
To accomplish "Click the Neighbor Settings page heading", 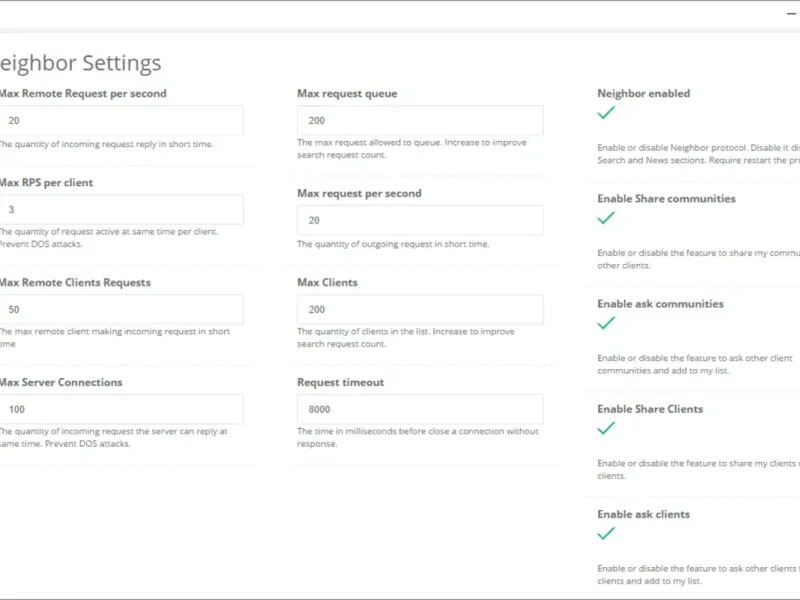I will [x=80, y=63].
